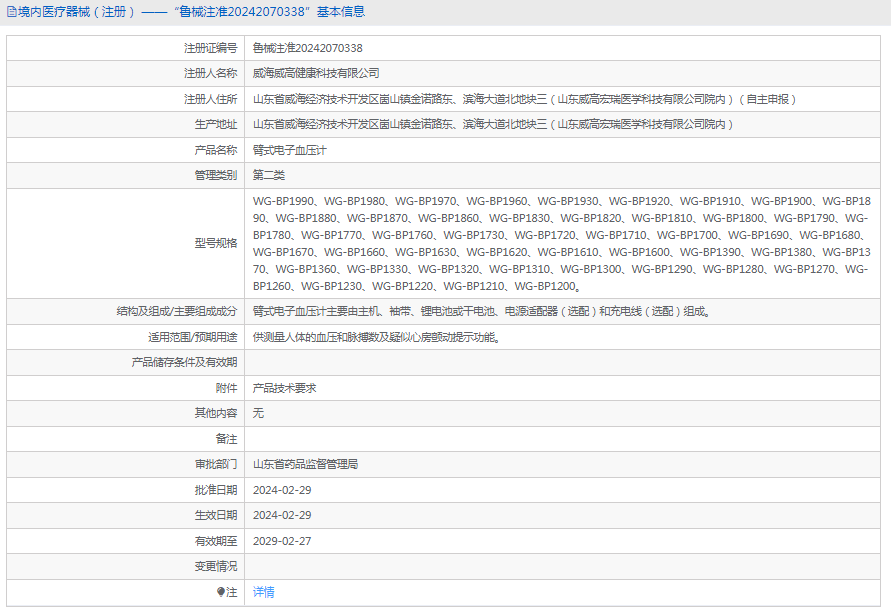
Task: Select registration number 鲁械注准20242070338 value
Action: point(307,48)
